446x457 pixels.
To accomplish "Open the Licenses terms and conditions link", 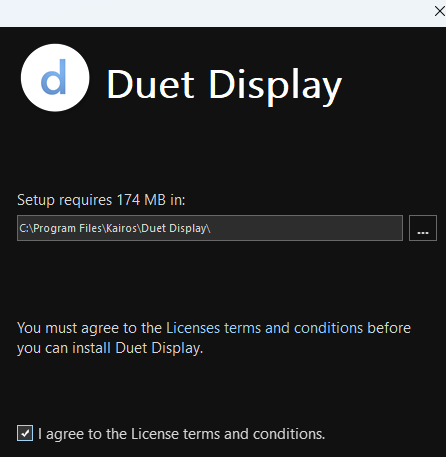I will click(x=264, y=328).
